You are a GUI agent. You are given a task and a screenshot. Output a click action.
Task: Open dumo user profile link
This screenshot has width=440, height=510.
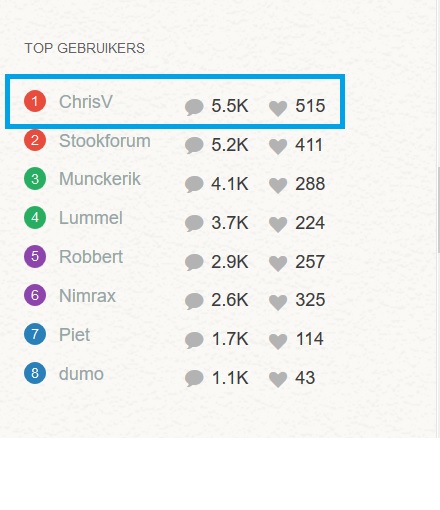pos(81,374)
